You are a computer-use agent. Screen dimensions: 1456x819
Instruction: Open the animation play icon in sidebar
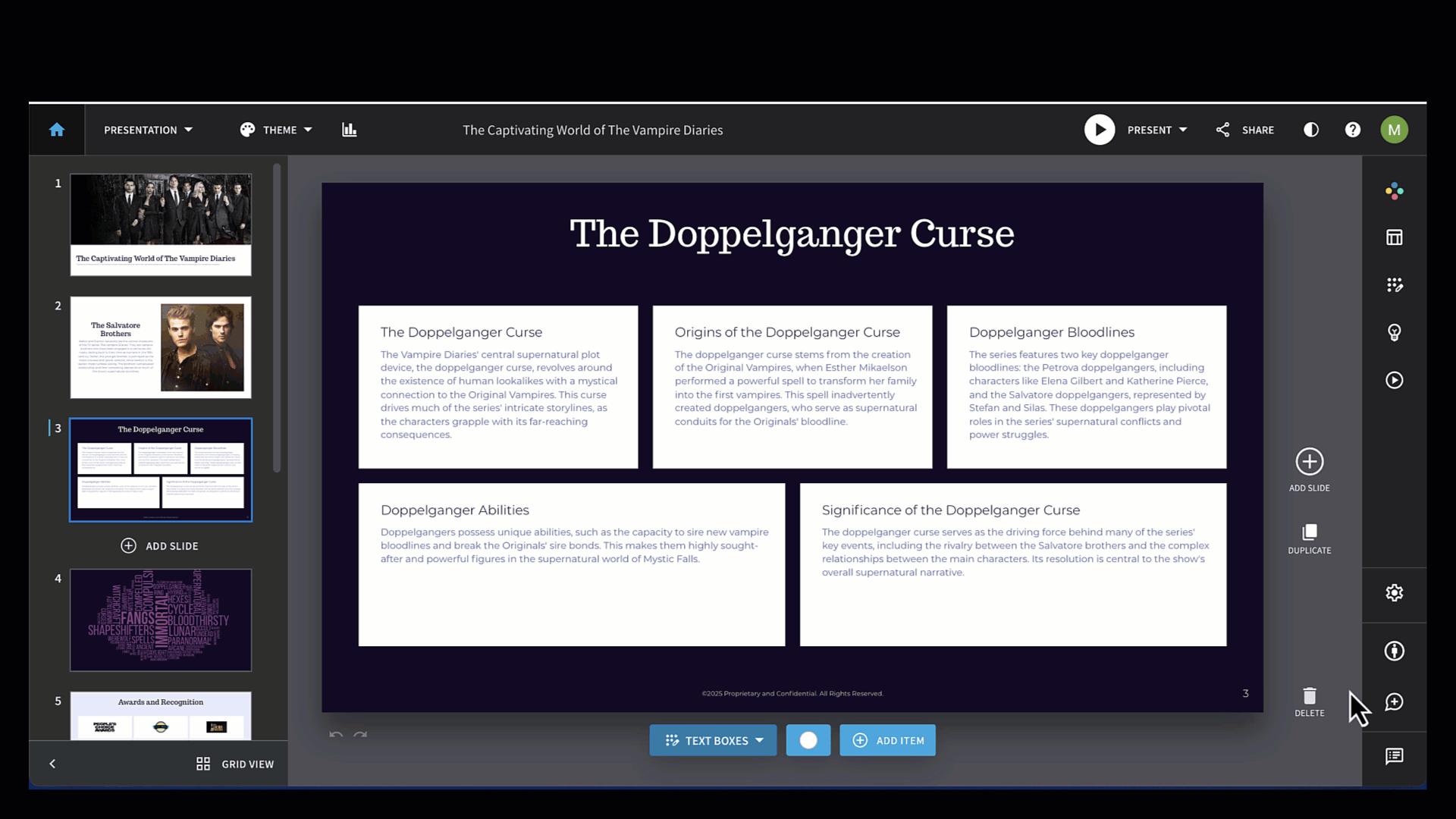[x=1395, y=380]
